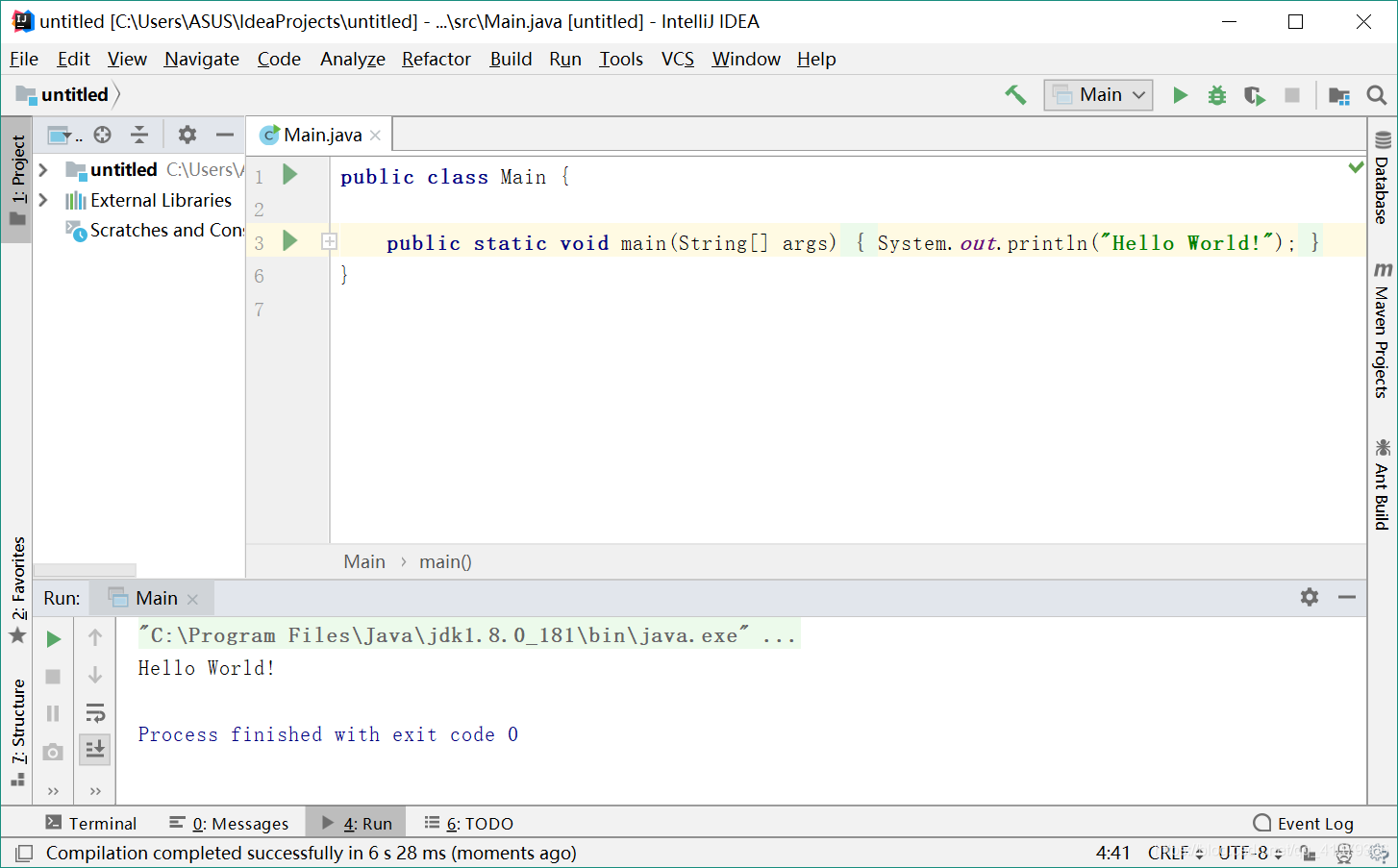
Task: Open the Refactor menu
Action: pos(437,59)
